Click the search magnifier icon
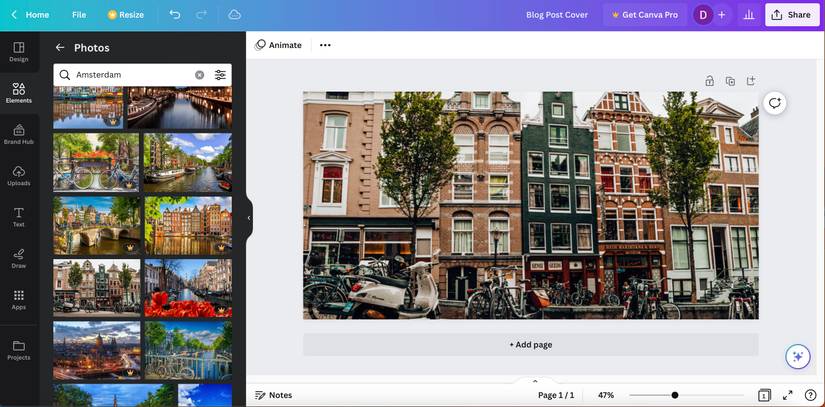The height and width of the screenshot is (407, 825). [64, 75]
